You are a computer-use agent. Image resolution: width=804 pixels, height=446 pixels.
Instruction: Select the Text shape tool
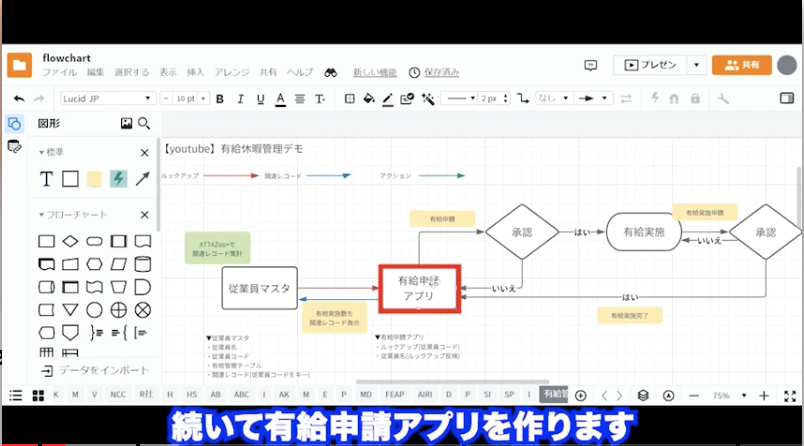pyautogui.click(x=46, y=178)
